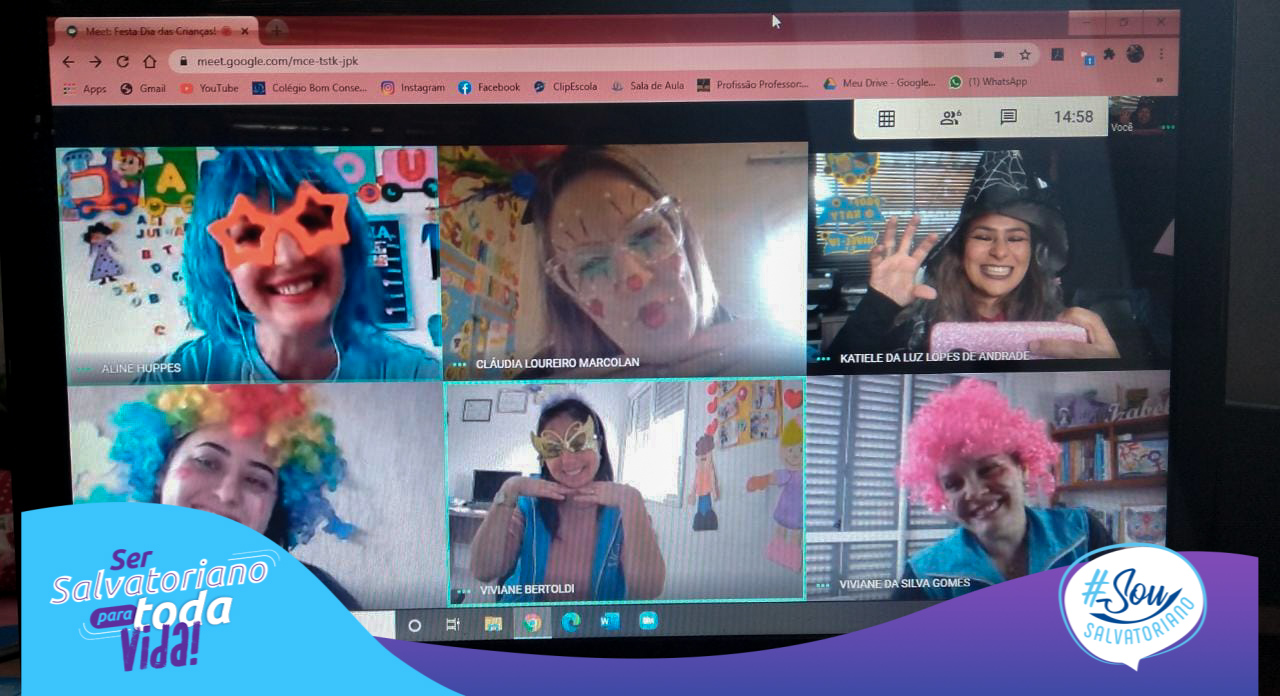Viewport: 1280px width, 696px height.
Task: Click the name label CLÁUDIA LOUREIRO MARCOLAN
Action: pos(557,363)
